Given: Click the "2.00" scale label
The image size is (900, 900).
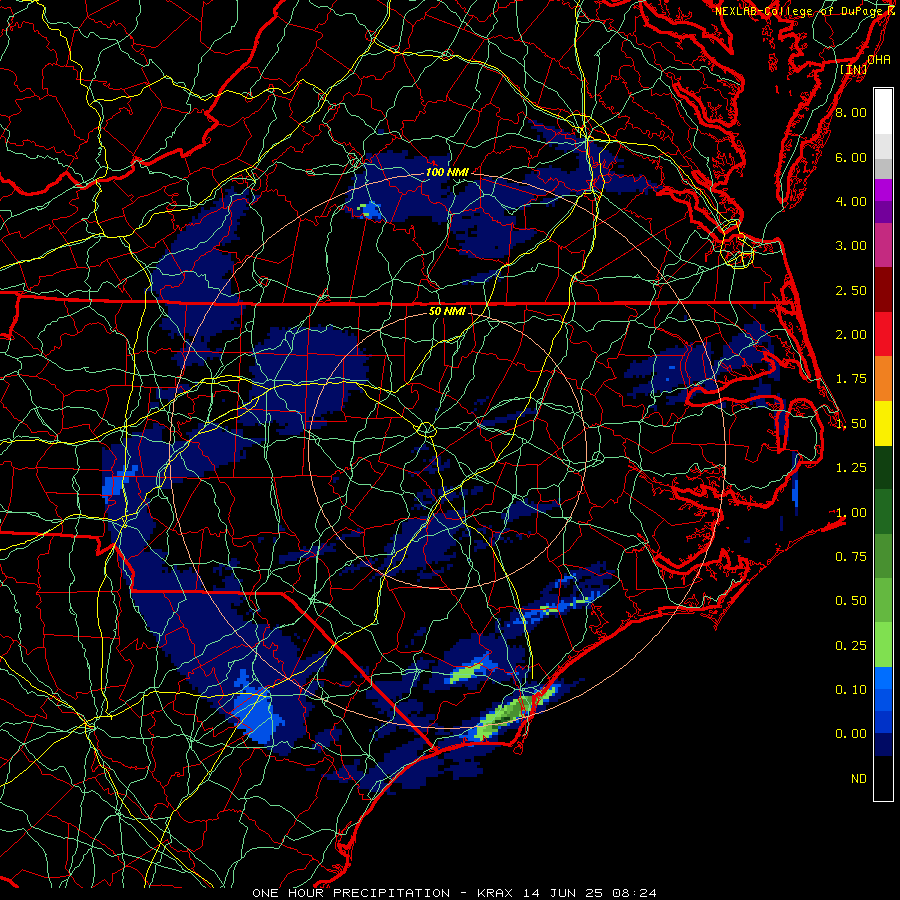Looking at the screenshot, I should [x=851, y=335].
